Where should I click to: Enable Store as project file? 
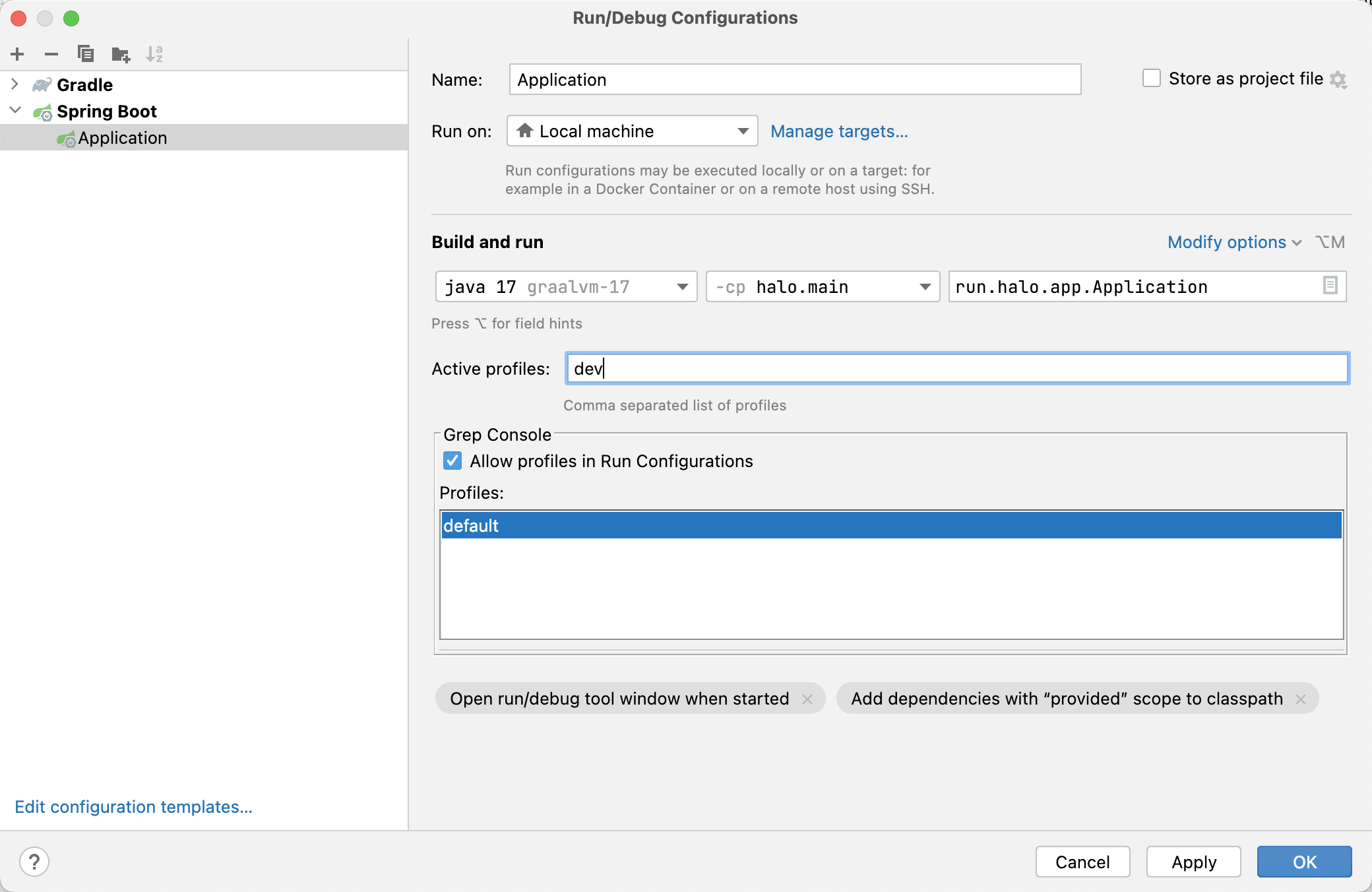click(1152, 78)
